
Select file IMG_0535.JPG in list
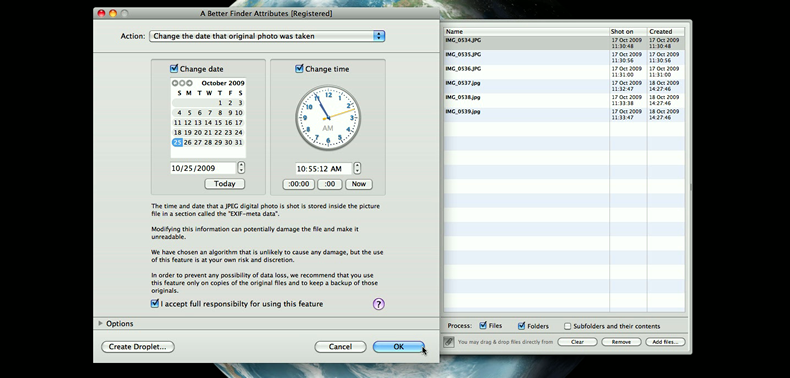click(564, 57)
